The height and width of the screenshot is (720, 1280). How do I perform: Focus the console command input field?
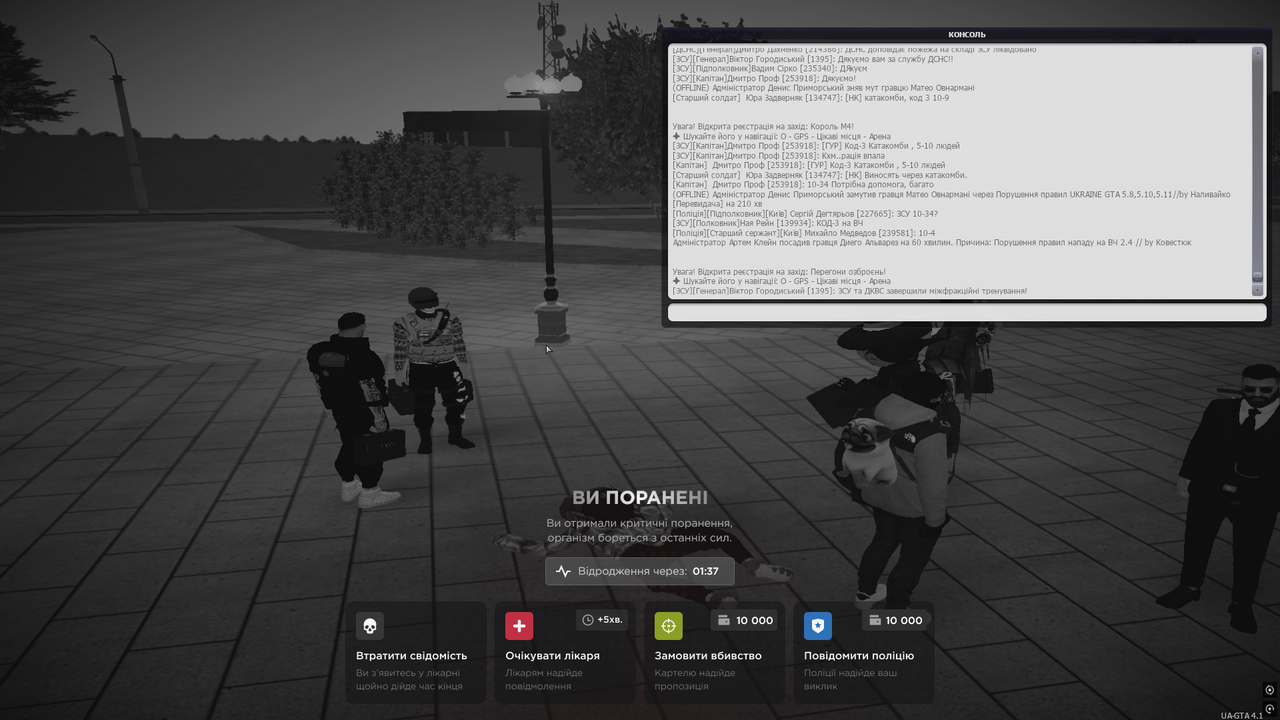967,313
